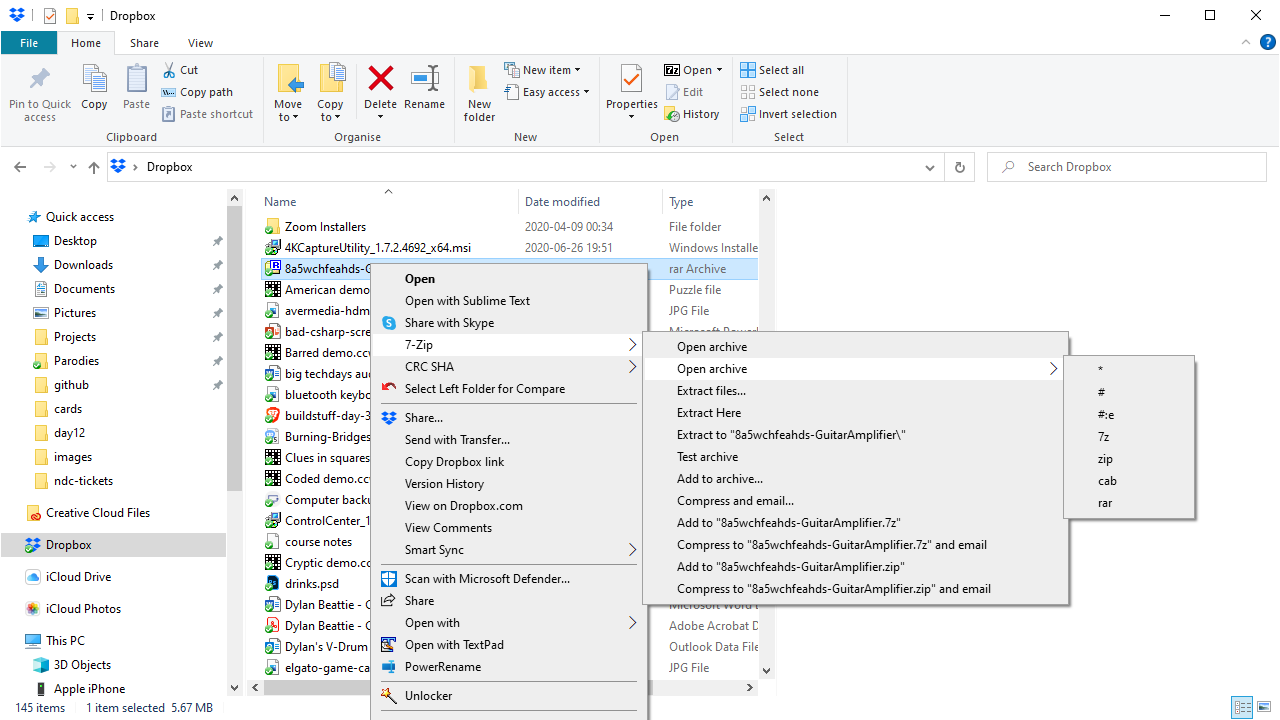Click the file list vertical scrollbar
1280x720 pixels.
tap(767, 434)
